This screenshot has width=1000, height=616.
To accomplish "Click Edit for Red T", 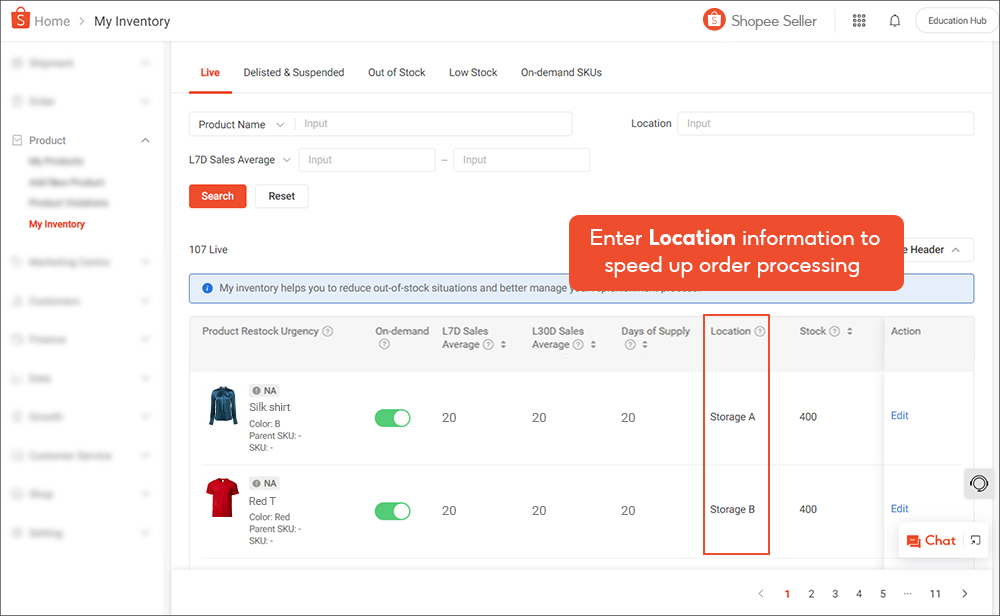I will 899,508.
